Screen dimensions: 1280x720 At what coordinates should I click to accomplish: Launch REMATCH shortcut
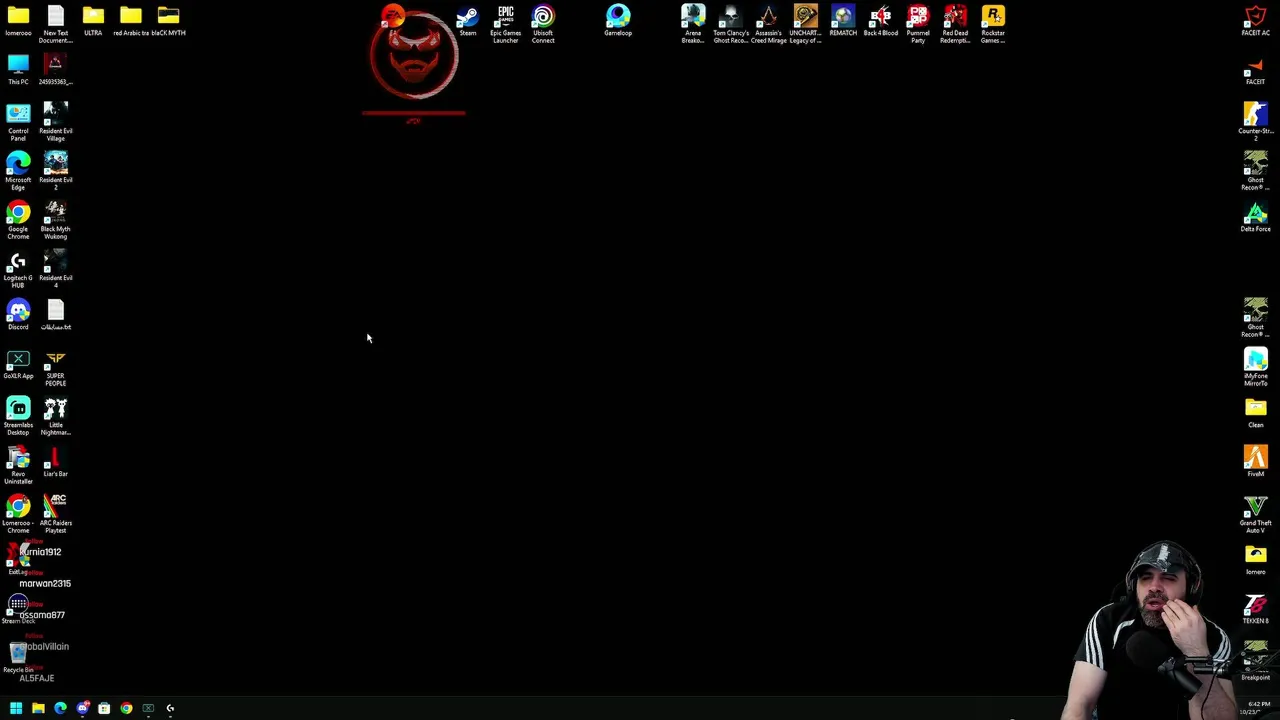[x=843, y=21]
